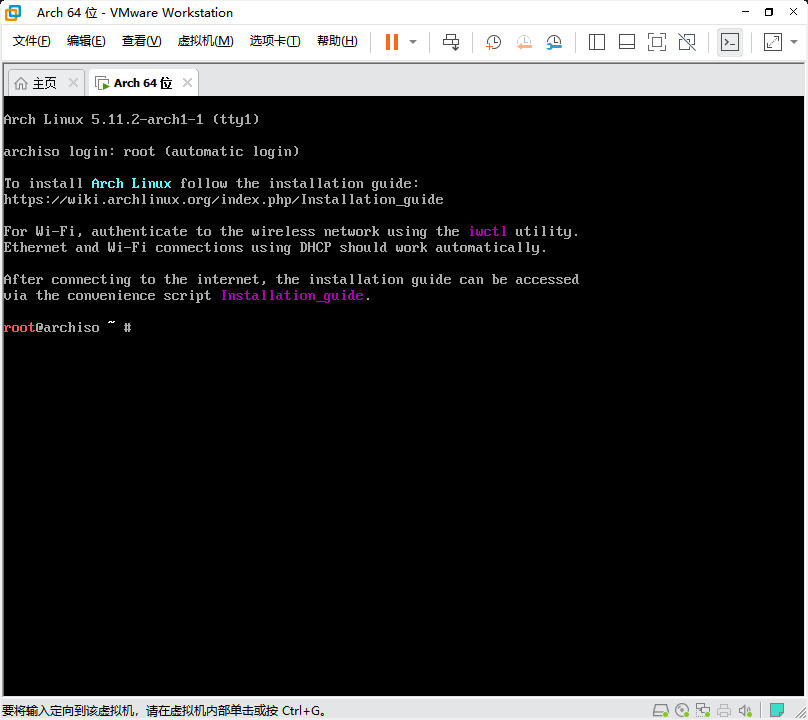Image resolution: width=808 pixels, height=720 pixels.
Task: Click the cyan Arch Linux text
Action: (x=131, y=183)
